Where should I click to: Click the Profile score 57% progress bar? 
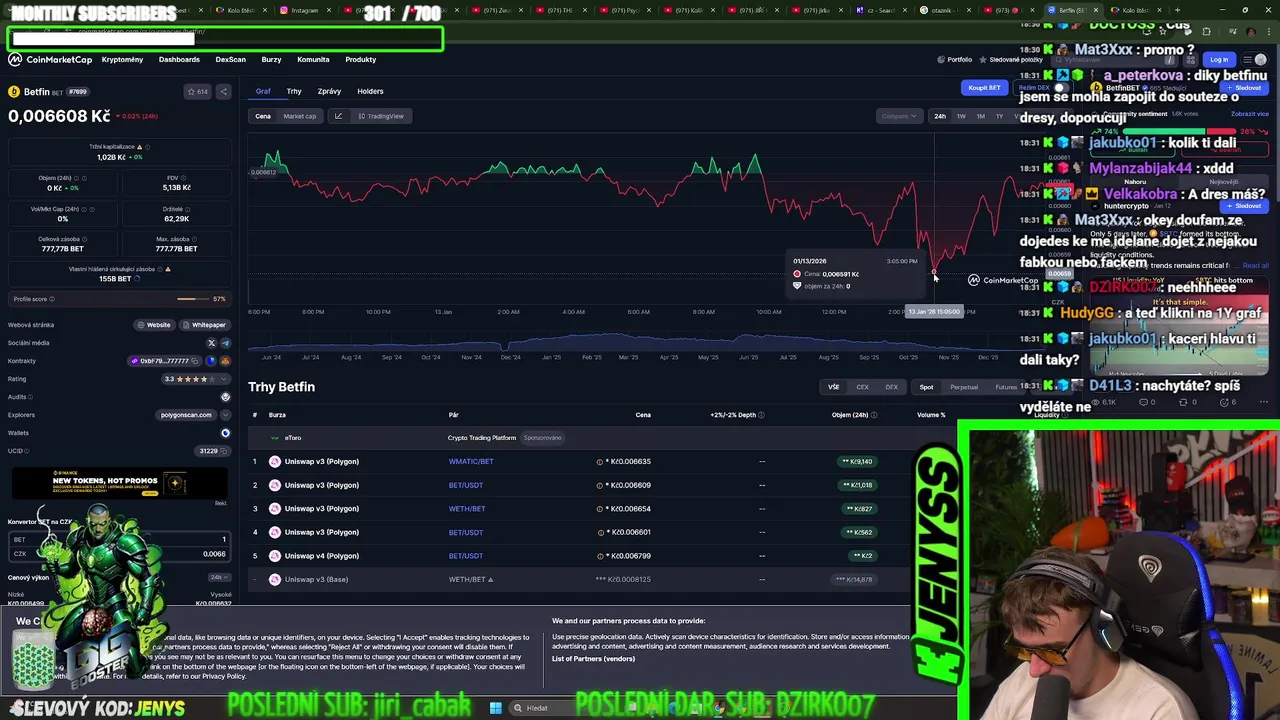[193, 299]
